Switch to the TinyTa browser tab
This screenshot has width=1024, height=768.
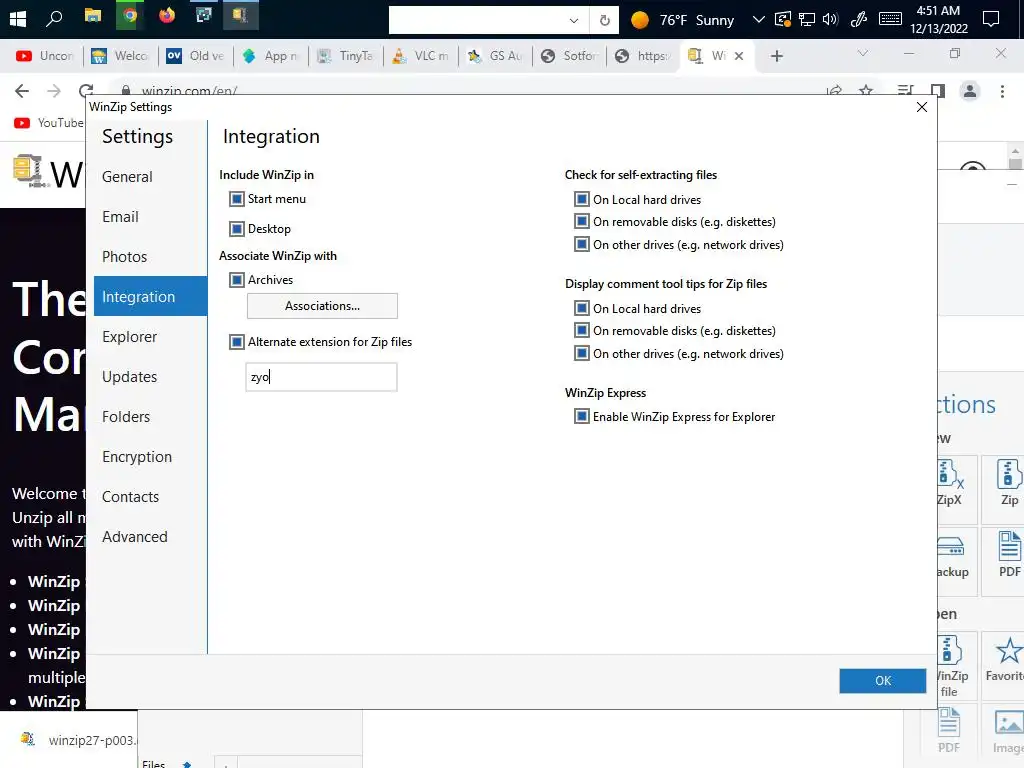[x=345, y=56]
